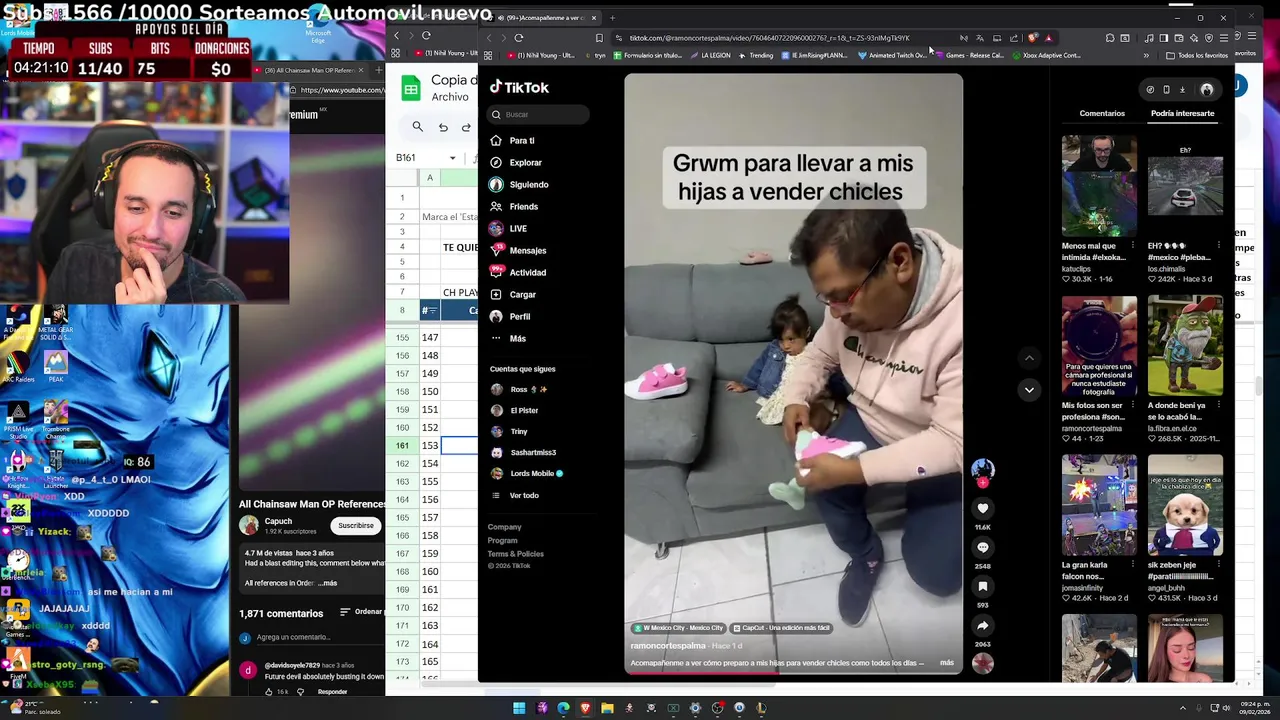
Task: Expand the Program footer section
Action: (x=502, y=540)
